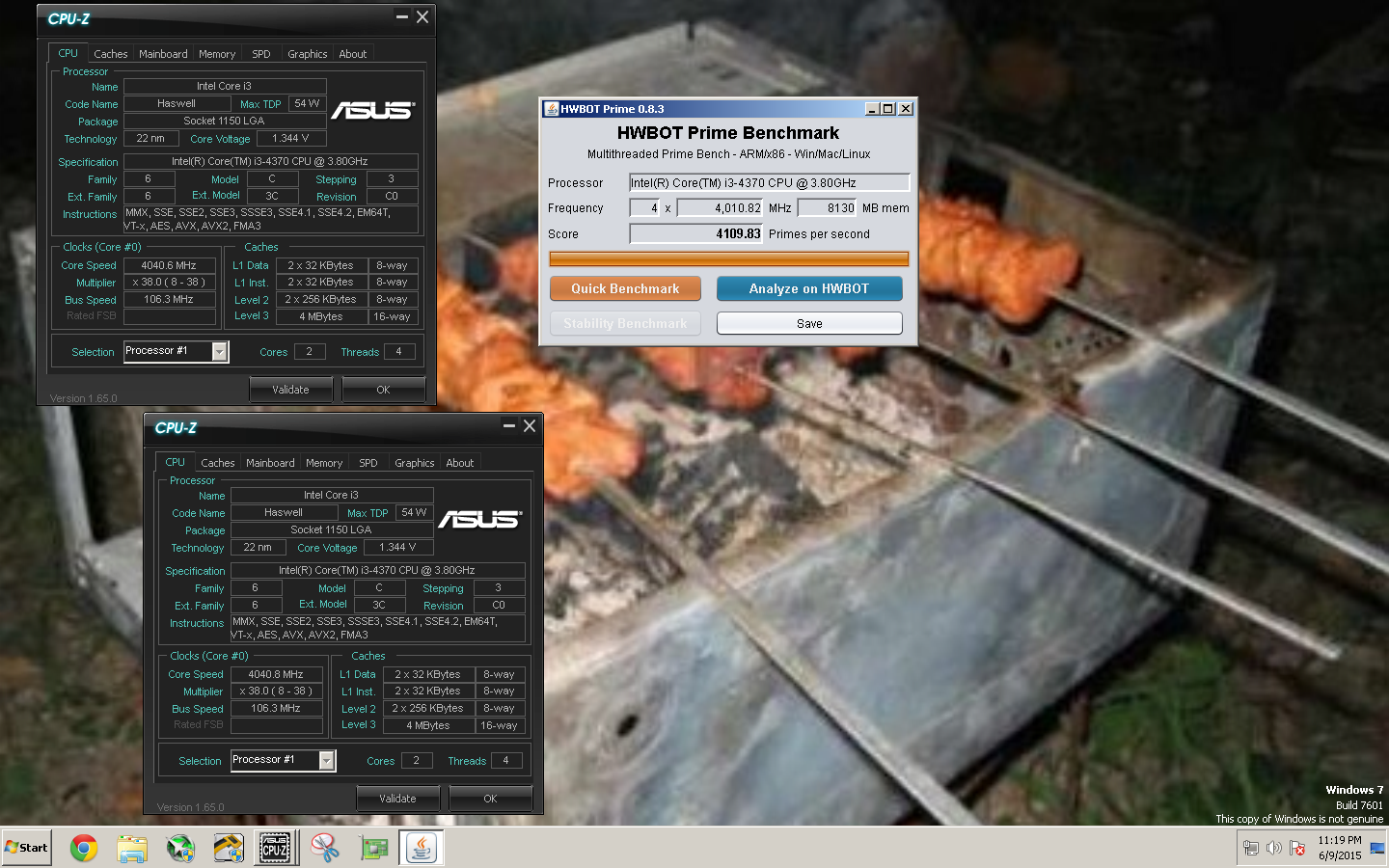The image size is (1389, 868).
Task: Click the CPU-Z taskbar icon
Action: pos(275,848)
